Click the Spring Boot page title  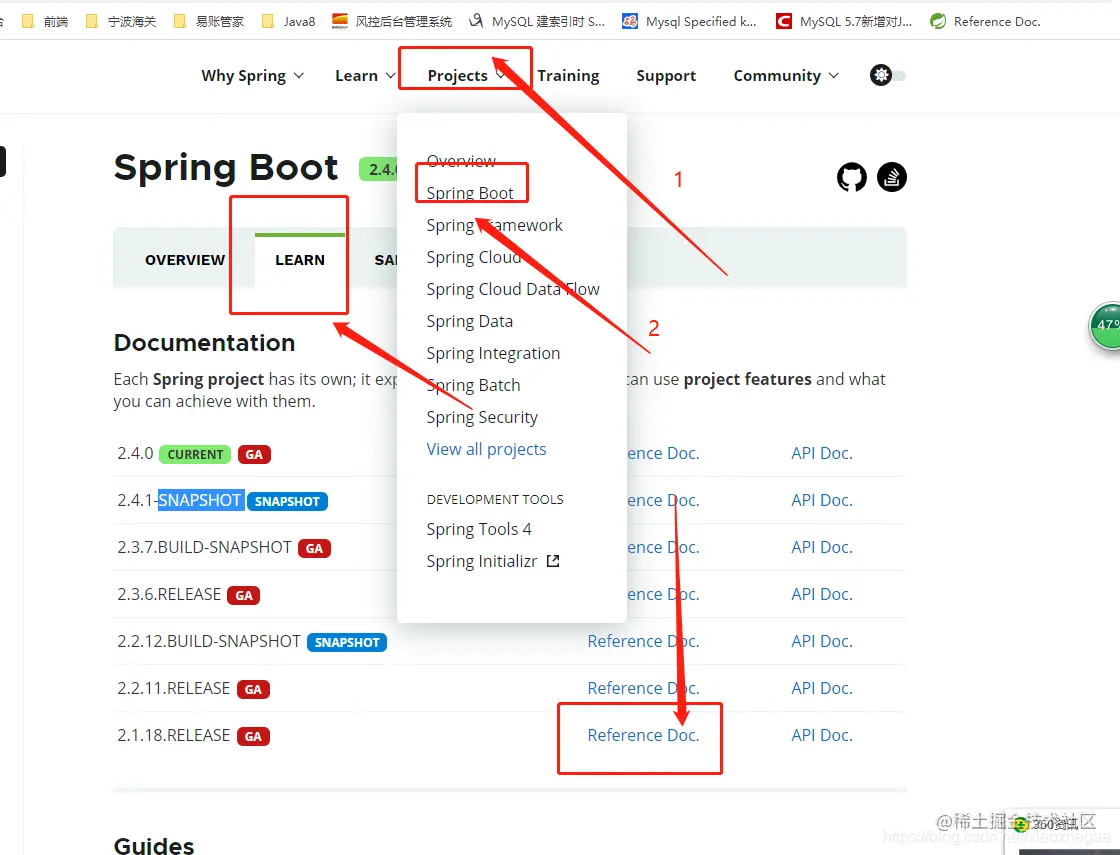[x=226, y=169]
